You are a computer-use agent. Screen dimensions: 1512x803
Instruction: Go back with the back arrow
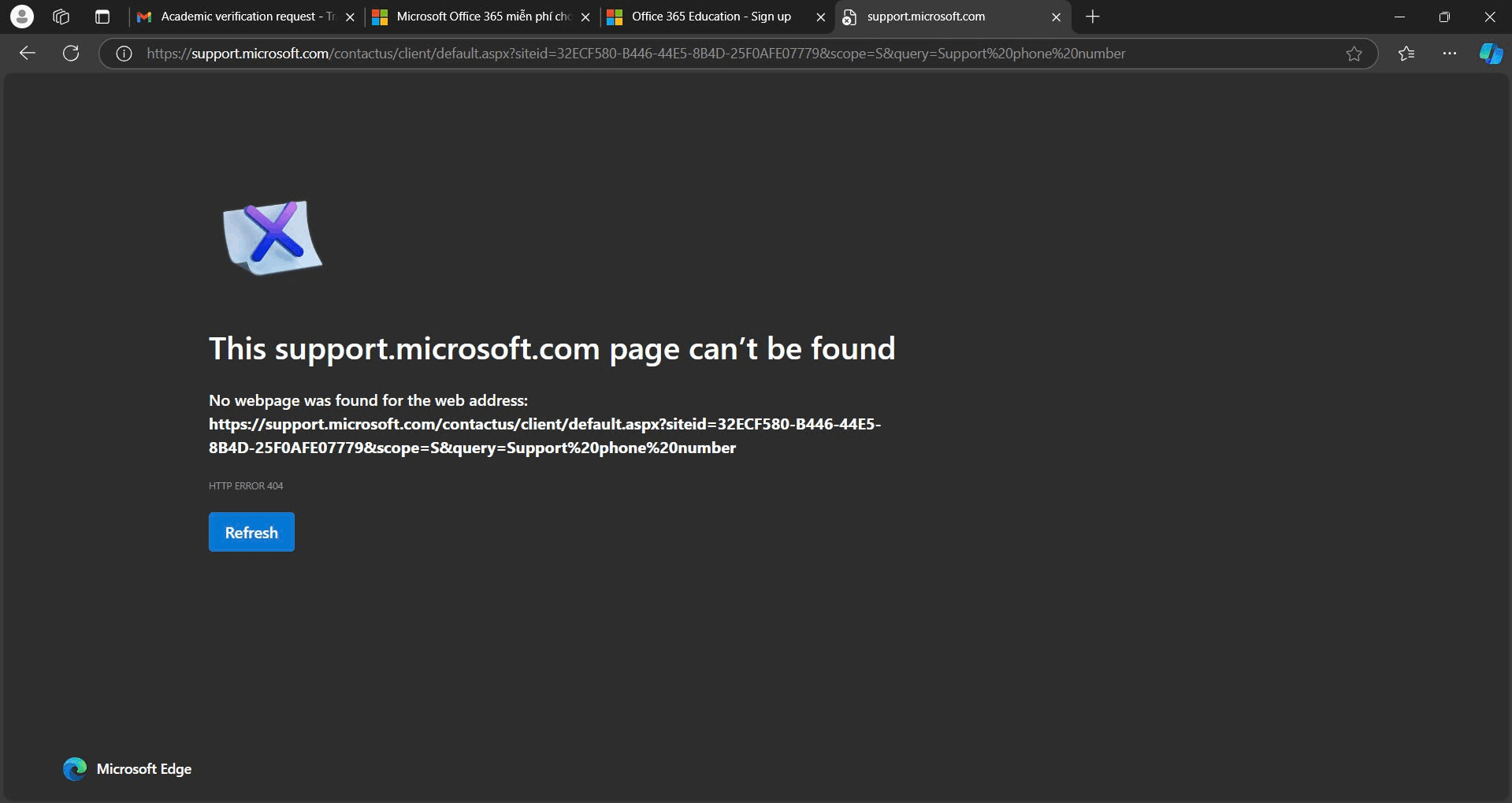(28, 53)
